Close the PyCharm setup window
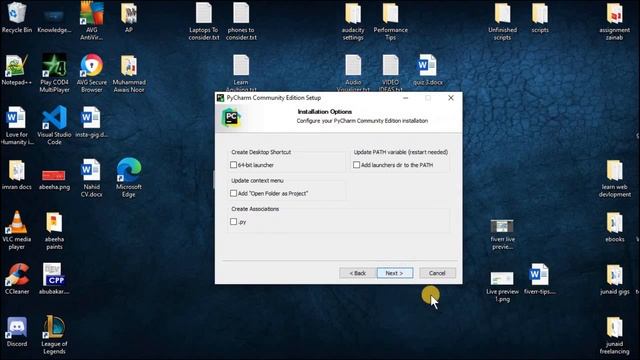 (451, 98)
